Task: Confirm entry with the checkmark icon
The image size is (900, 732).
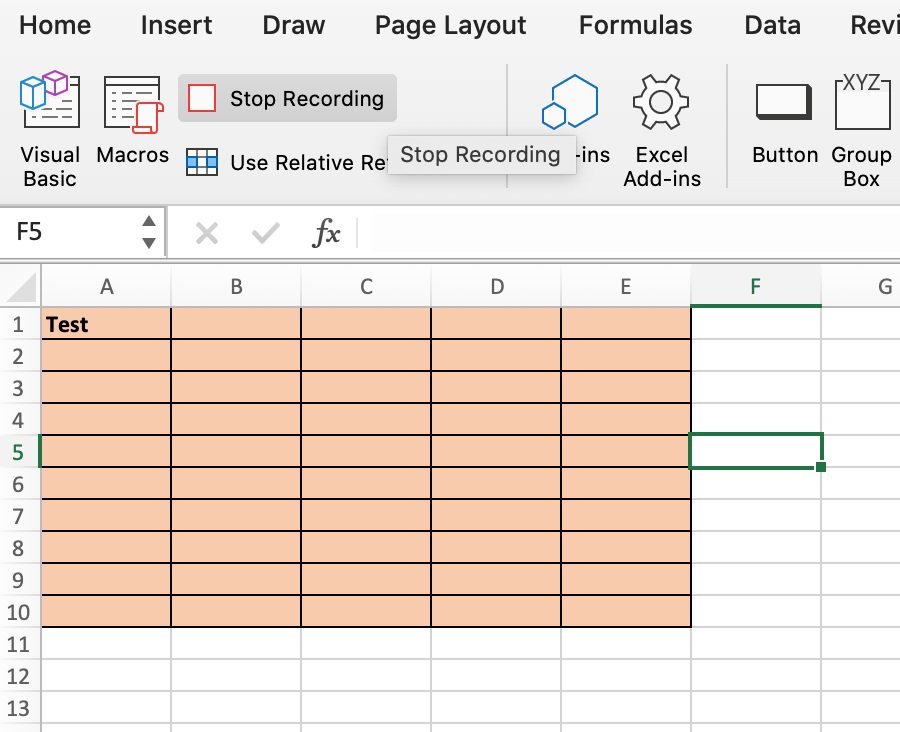Action: (x=265, y=233)
